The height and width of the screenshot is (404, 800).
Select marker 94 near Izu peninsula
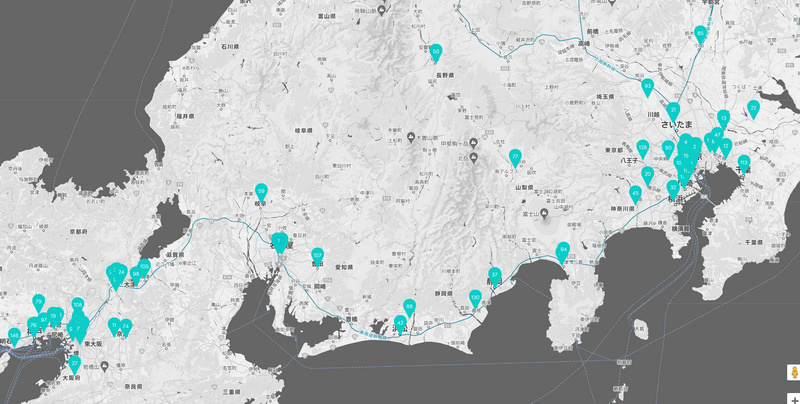pyautogui.click(x=564, y=250)
